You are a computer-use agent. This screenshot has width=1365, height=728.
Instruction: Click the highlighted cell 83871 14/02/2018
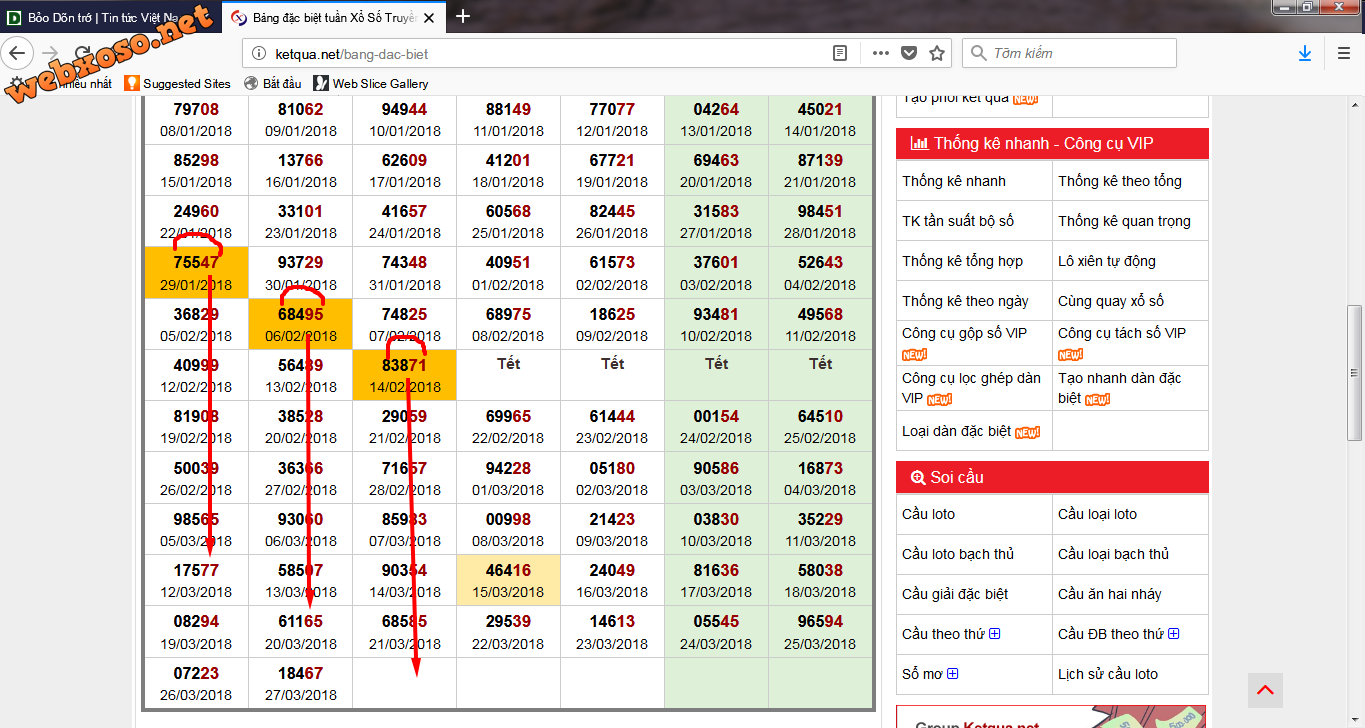404,375
